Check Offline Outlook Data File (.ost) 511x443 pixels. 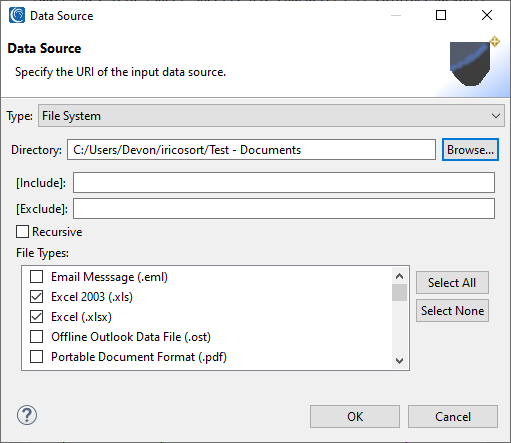click(x=36, y=337)
